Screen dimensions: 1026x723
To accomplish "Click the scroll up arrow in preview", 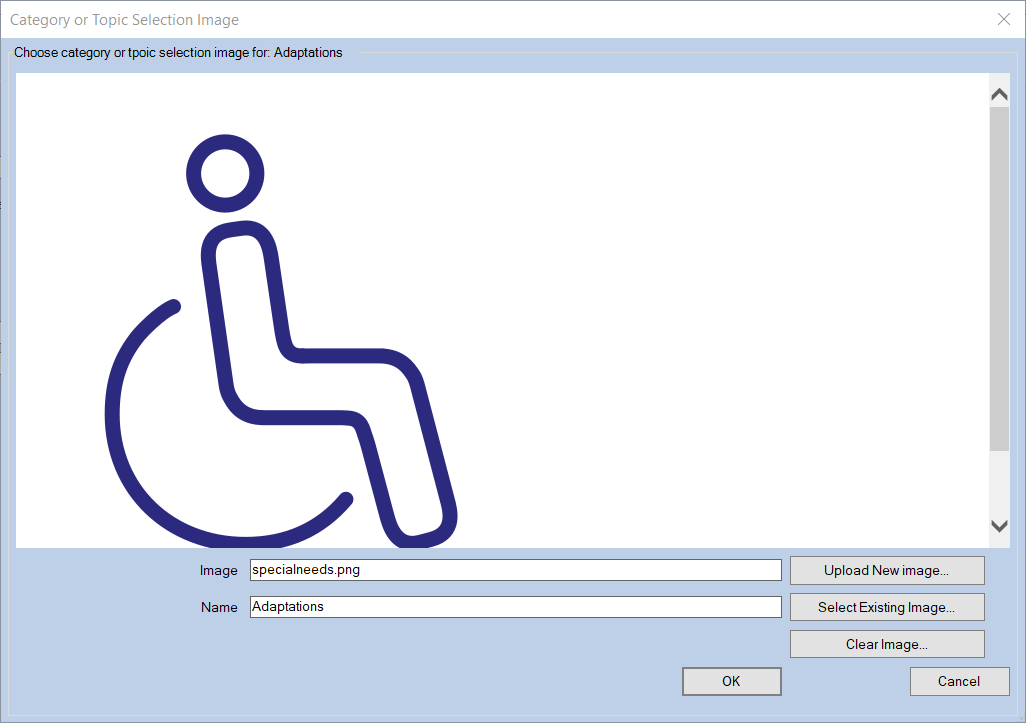I will click(998, 95).
